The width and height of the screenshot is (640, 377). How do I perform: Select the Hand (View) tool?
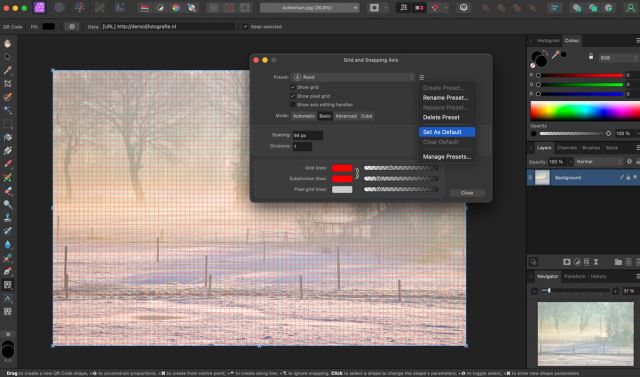click(7, 44)
